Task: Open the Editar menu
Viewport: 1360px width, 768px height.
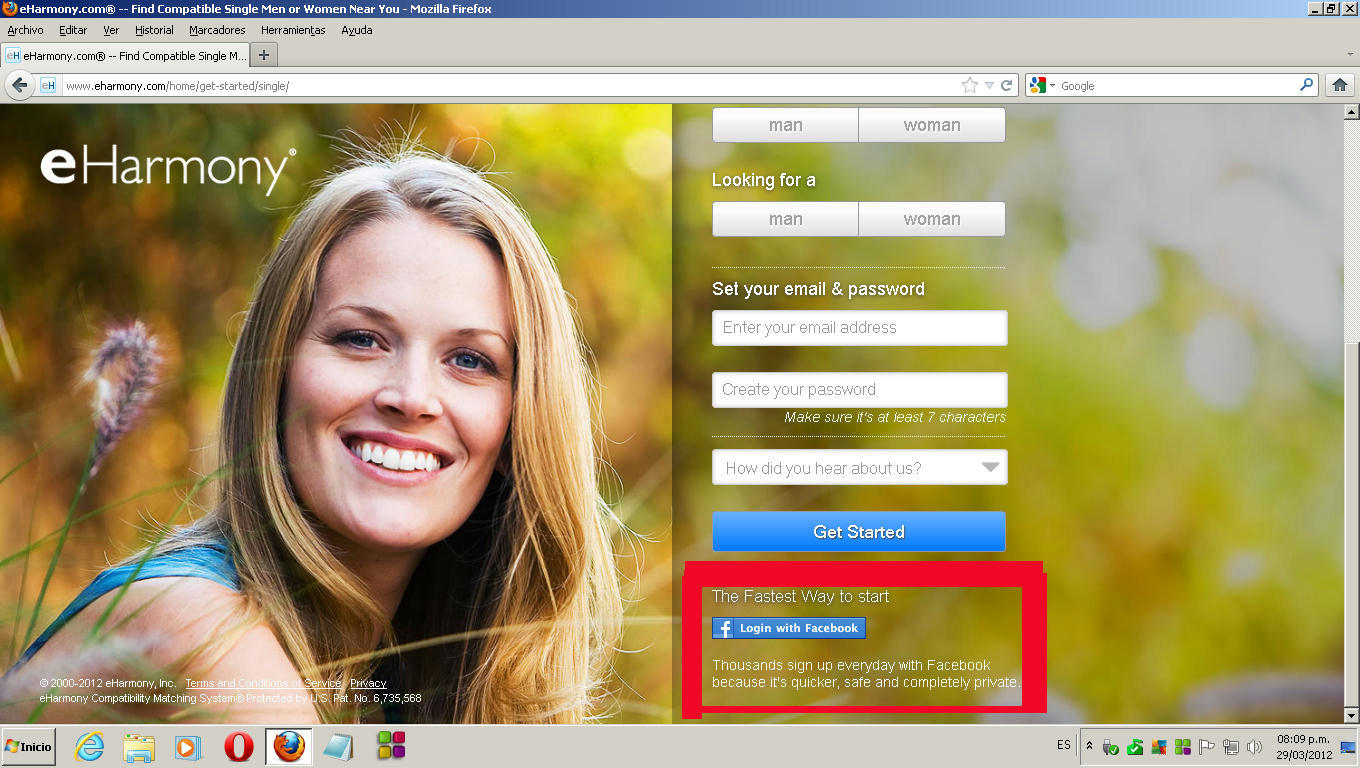Action: 73,30
